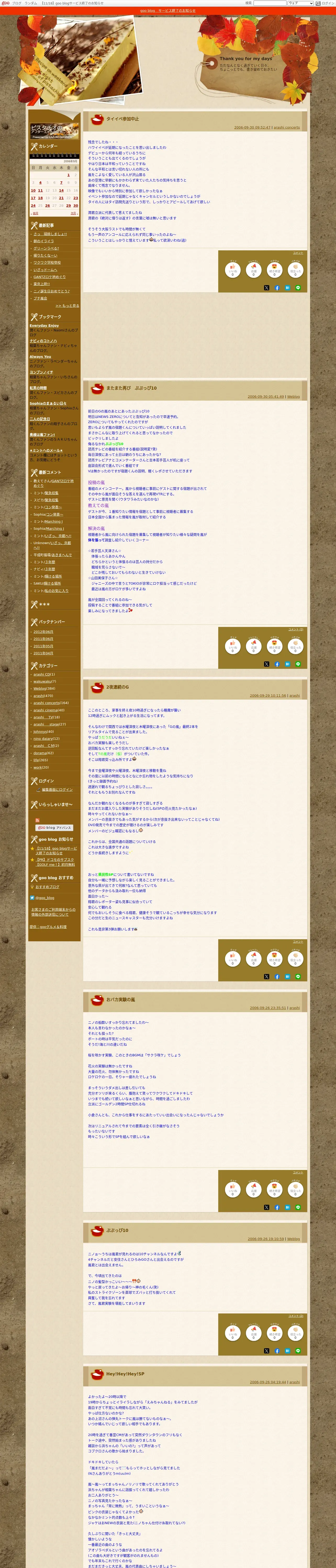Click 役立った reaction under 2夜連続のG post
Screen dimensions: 336x1568
pyautogui.click(x=295, y=959)
